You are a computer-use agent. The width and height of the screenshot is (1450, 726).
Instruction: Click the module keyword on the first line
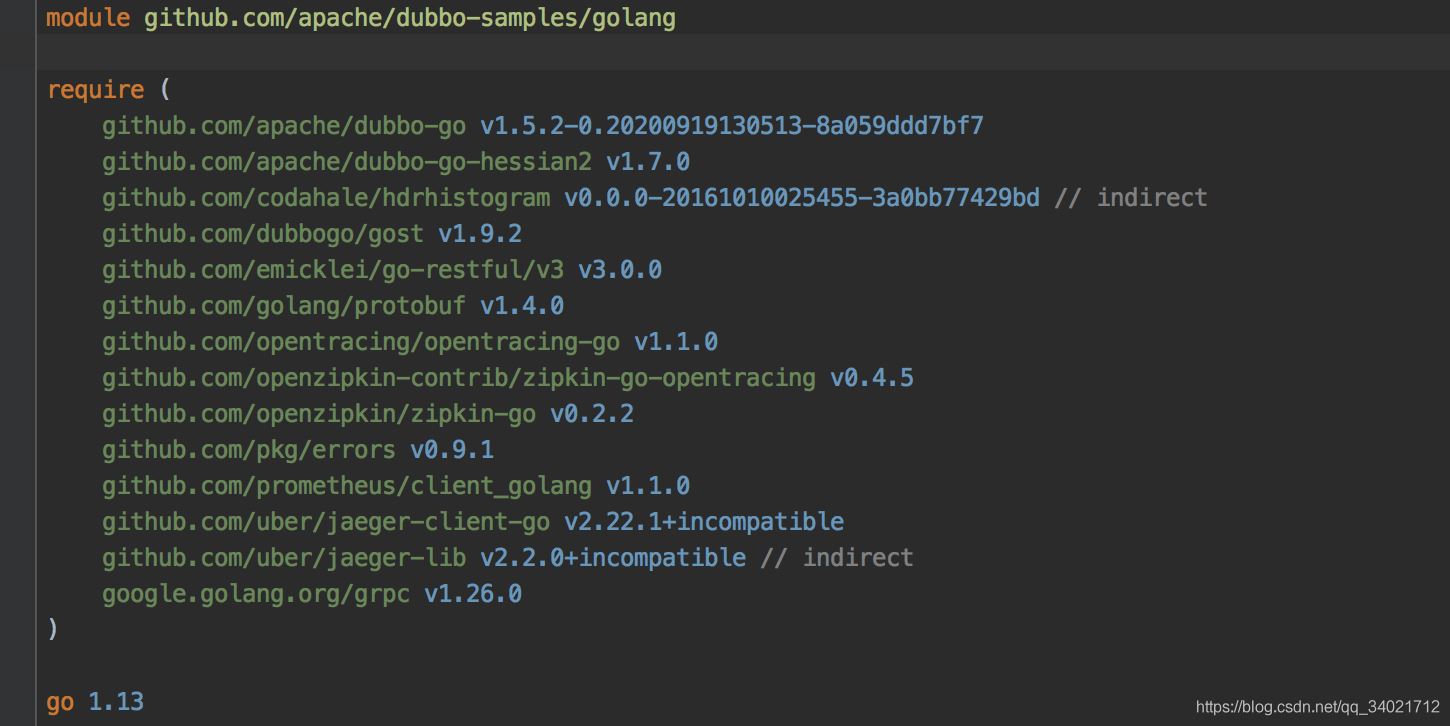[88, 18]
